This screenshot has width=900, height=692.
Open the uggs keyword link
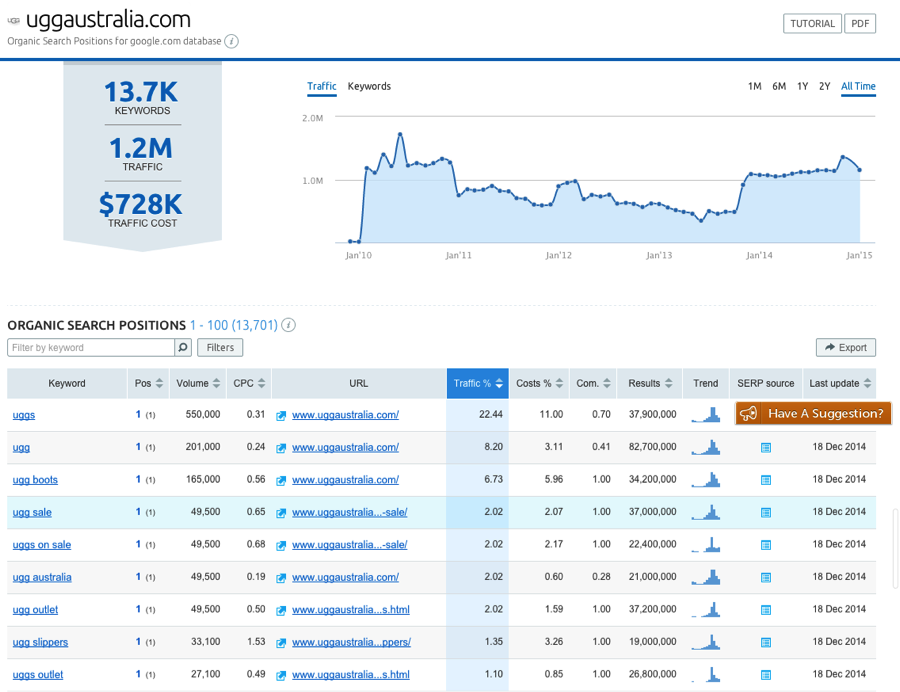24,415
